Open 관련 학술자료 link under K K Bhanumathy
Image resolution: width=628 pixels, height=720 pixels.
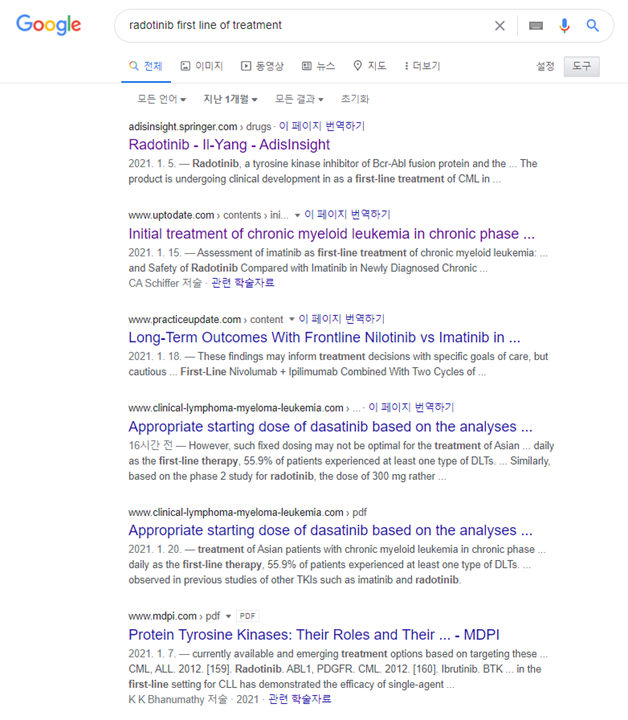tap(299, 699)
